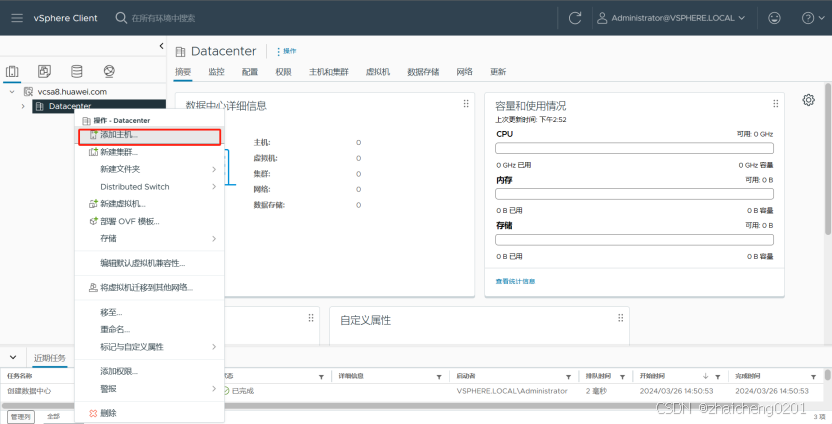Screen dimensions: 832x424
Task: Grab the 自定义属性 card drag handle
Action: click(621, 318)
